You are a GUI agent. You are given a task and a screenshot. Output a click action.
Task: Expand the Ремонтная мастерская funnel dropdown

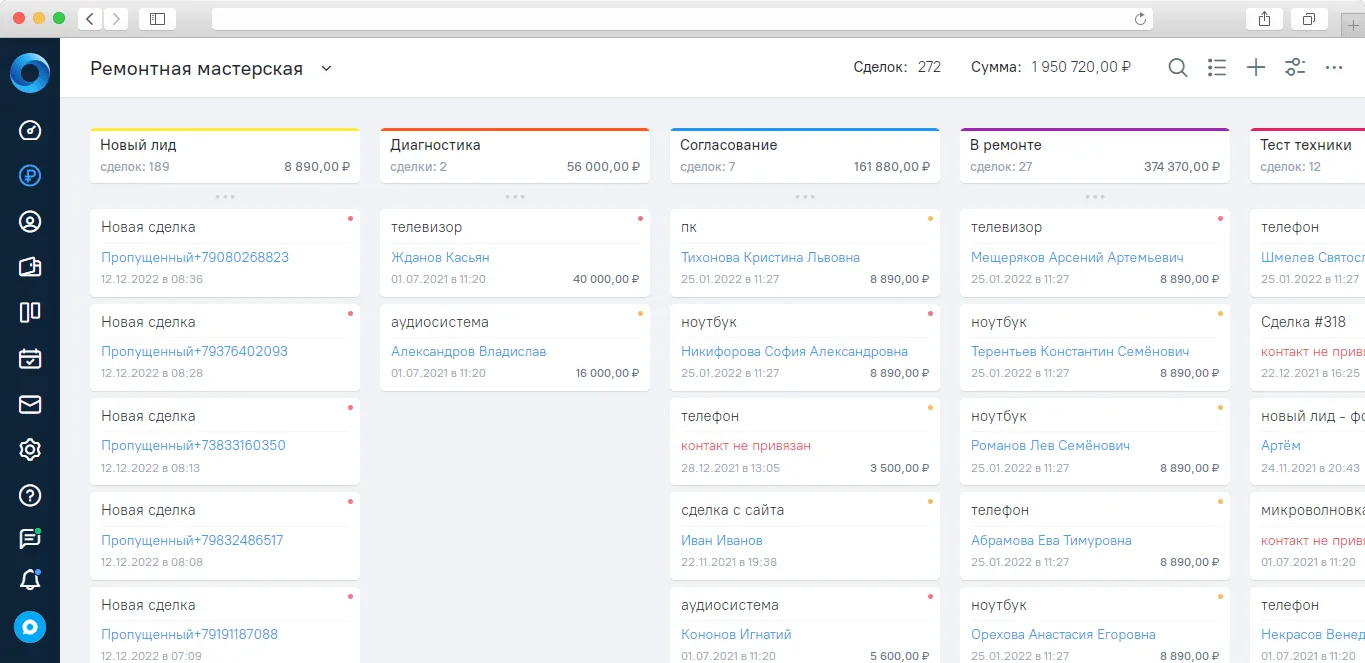click(326, 69)
